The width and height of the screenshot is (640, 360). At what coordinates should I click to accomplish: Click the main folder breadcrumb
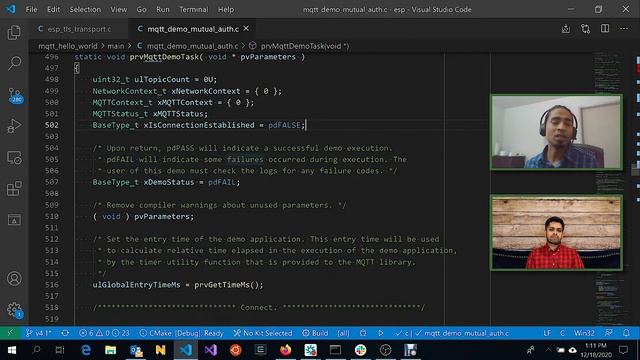click(116, 46)
